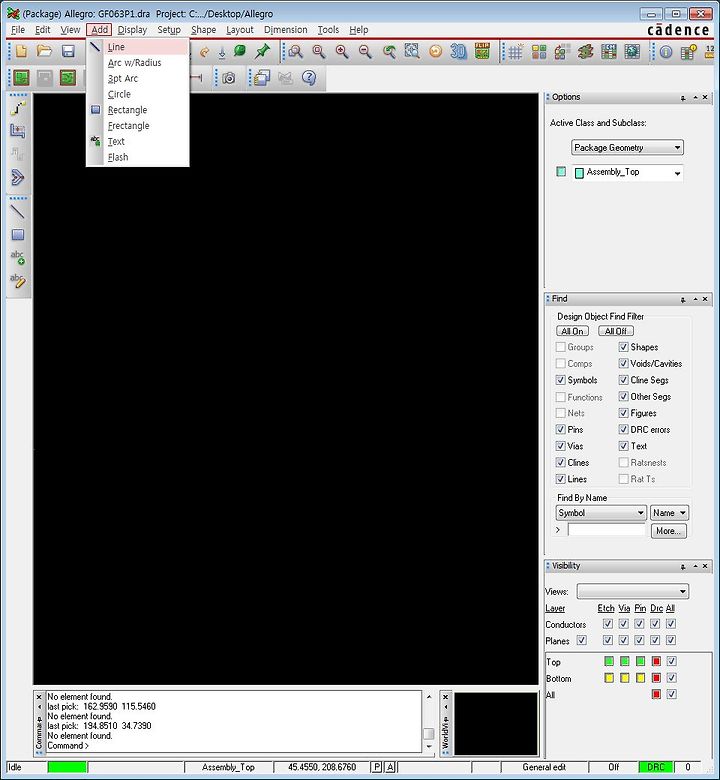Open a file with the folder icon
720x780 pixels.
click(44, 51)
